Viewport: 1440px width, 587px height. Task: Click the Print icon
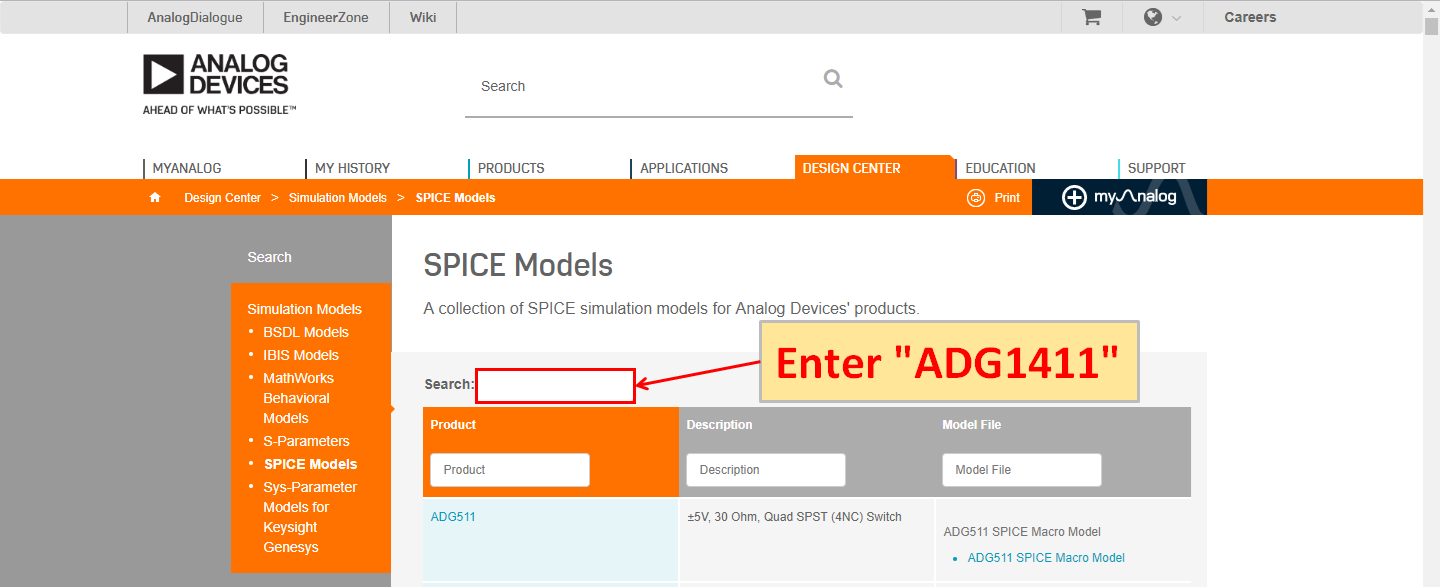(x=976, y=197)
